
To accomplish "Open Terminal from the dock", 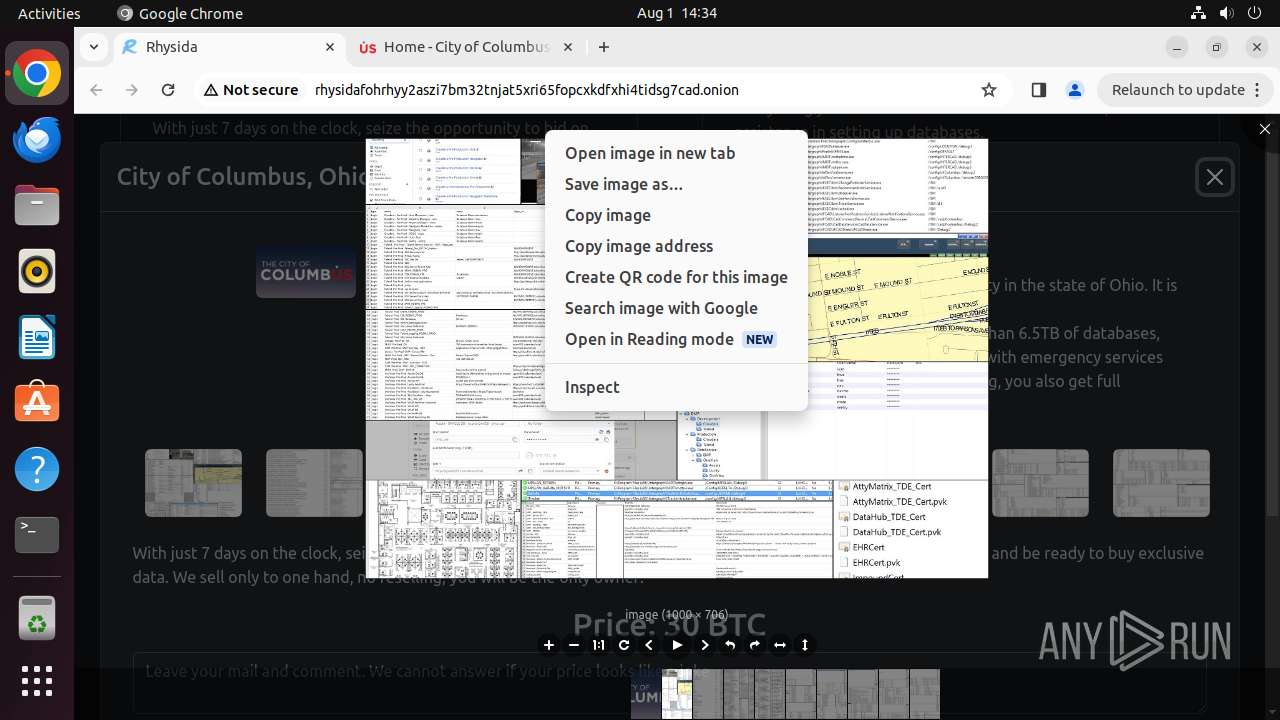I will [37, 536].
